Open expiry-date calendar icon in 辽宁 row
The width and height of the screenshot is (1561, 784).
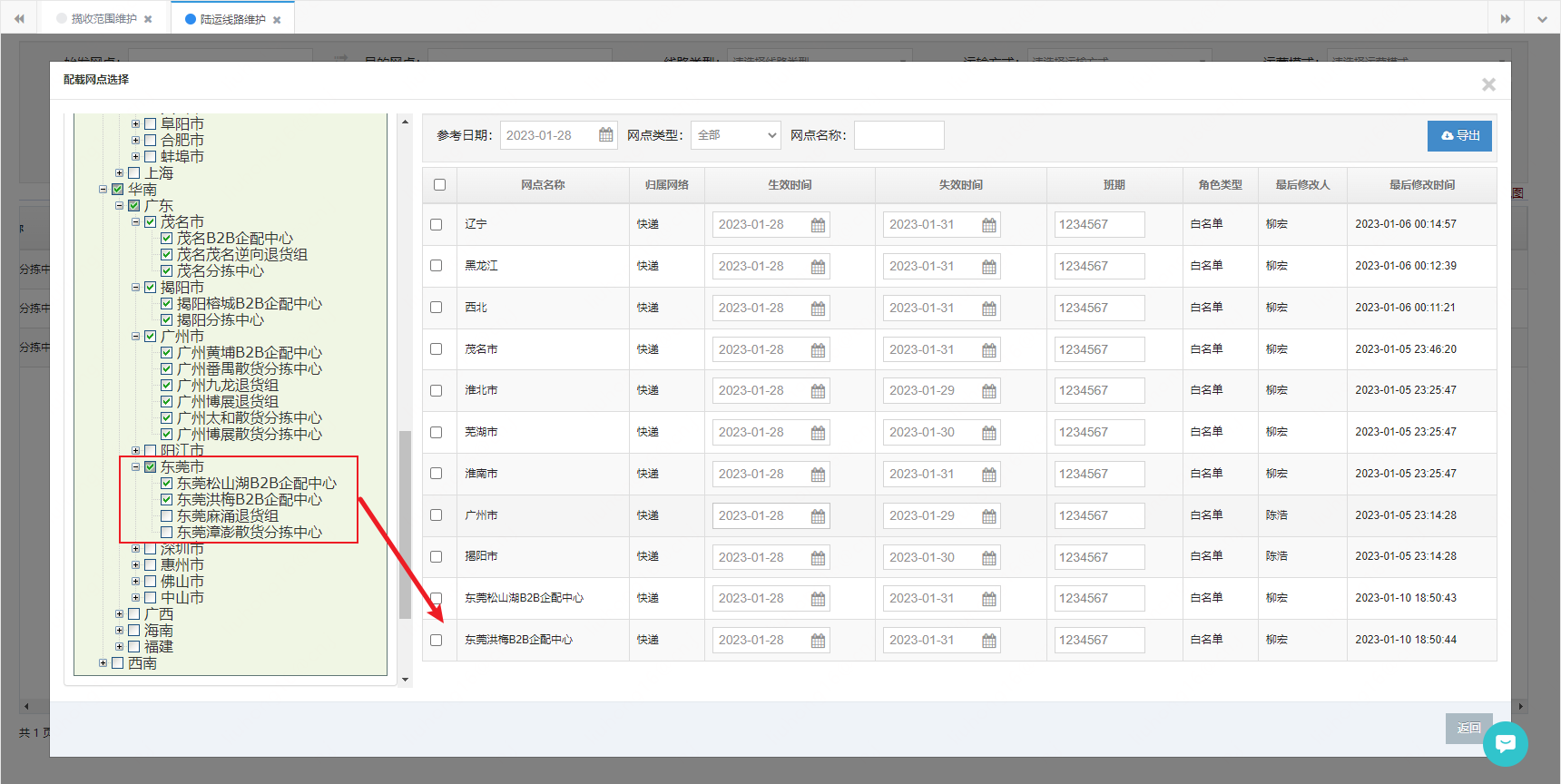pyautogui.click(x=989, y=225)
